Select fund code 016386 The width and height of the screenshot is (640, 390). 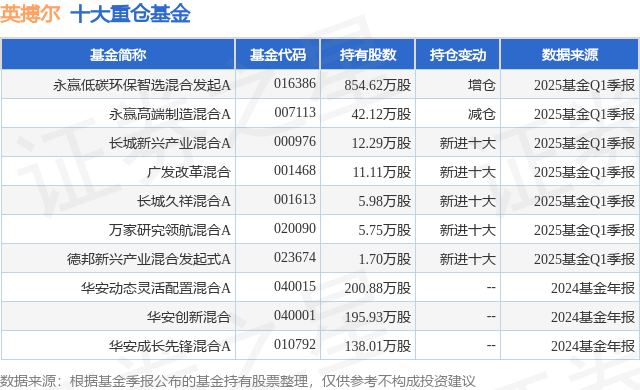(x=295, y=84)
